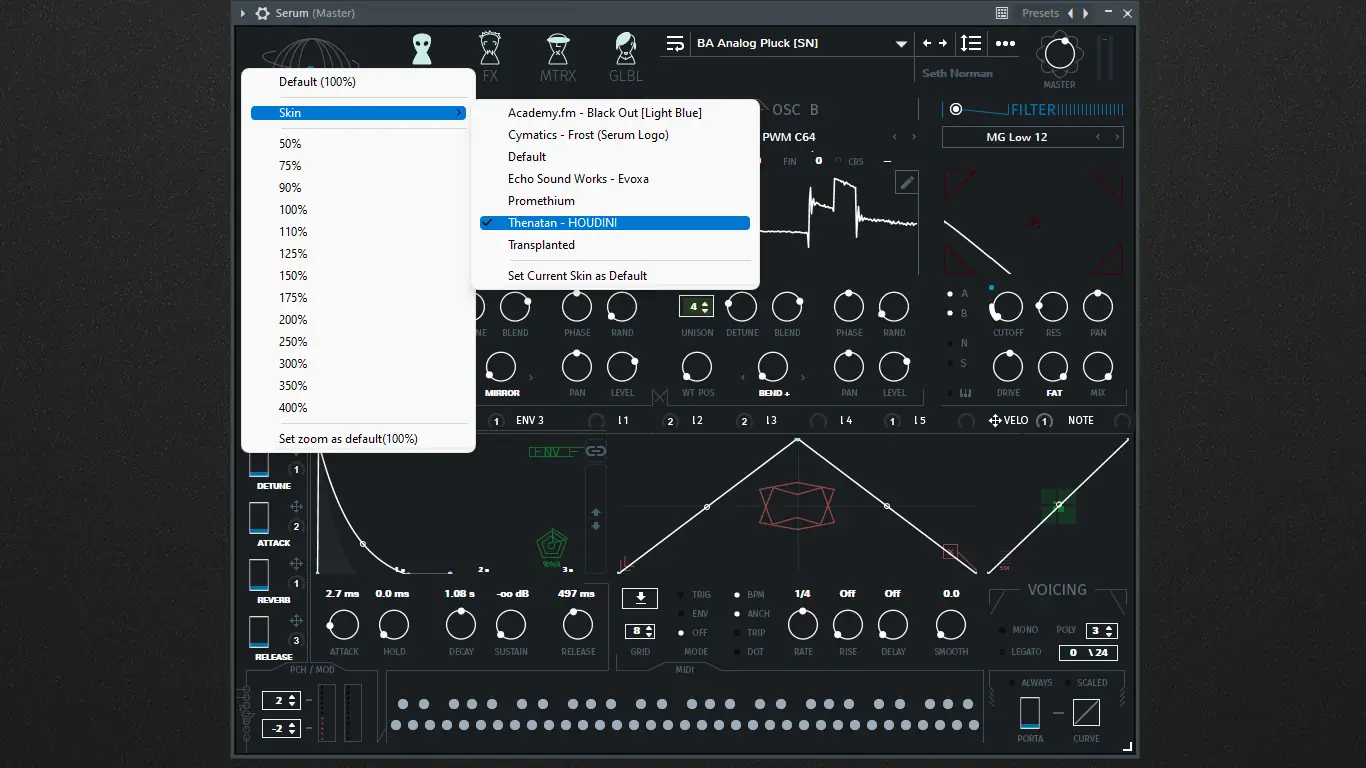
Task: Enable MONO voicing
Action: [1003, 631]
